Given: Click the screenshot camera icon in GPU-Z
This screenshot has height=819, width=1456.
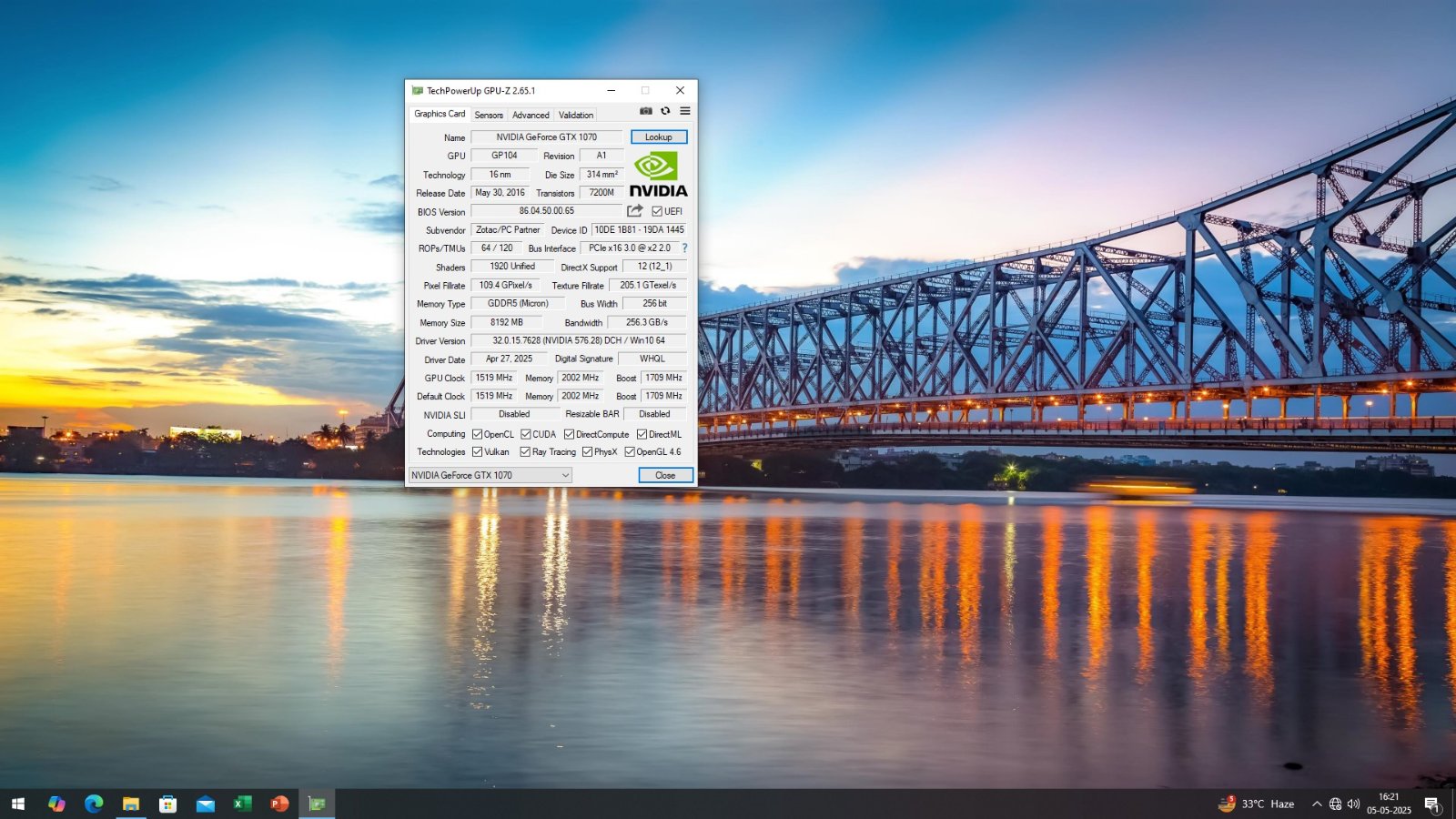Looking at the screenshot, I should [x=645, y=111].
